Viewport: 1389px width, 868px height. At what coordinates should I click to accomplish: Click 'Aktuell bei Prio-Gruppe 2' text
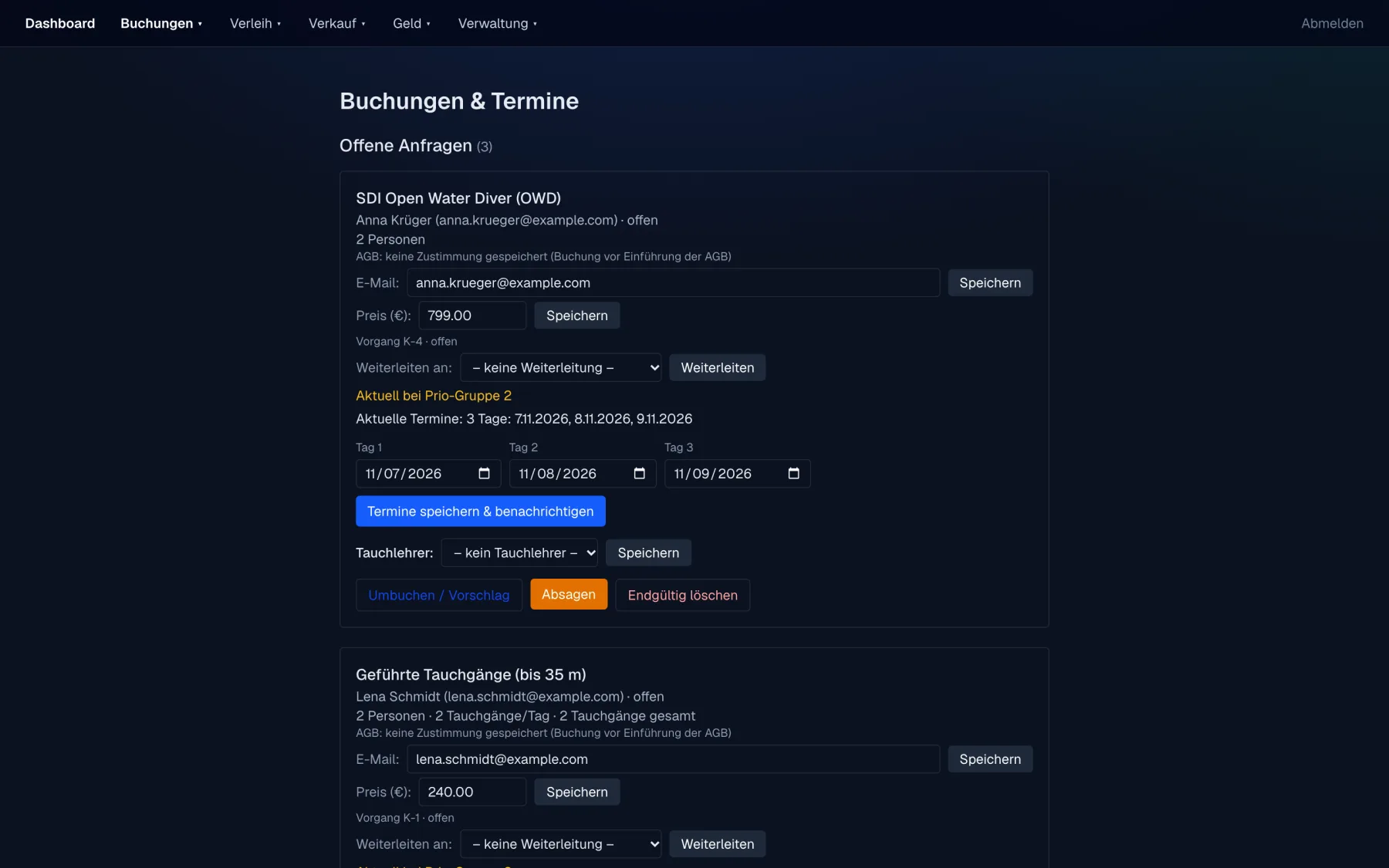click(434, 396)
